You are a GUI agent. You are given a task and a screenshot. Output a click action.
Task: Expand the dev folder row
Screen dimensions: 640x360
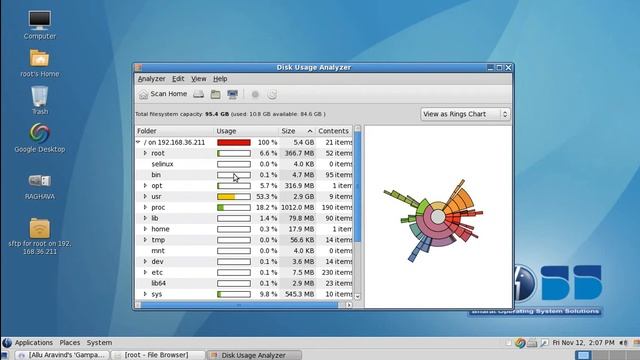point(145,261)
